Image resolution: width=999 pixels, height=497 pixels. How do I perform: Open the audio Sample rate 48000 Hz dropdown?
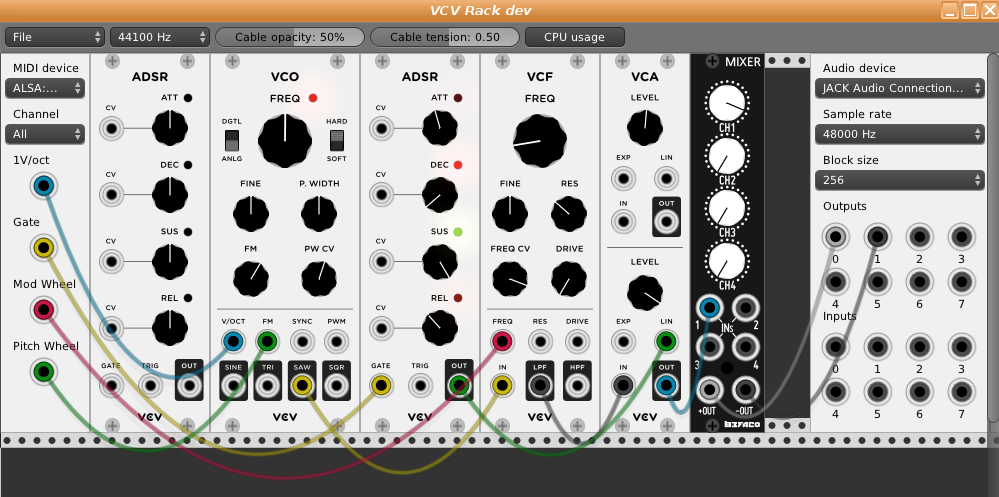(x=900, y=134)
